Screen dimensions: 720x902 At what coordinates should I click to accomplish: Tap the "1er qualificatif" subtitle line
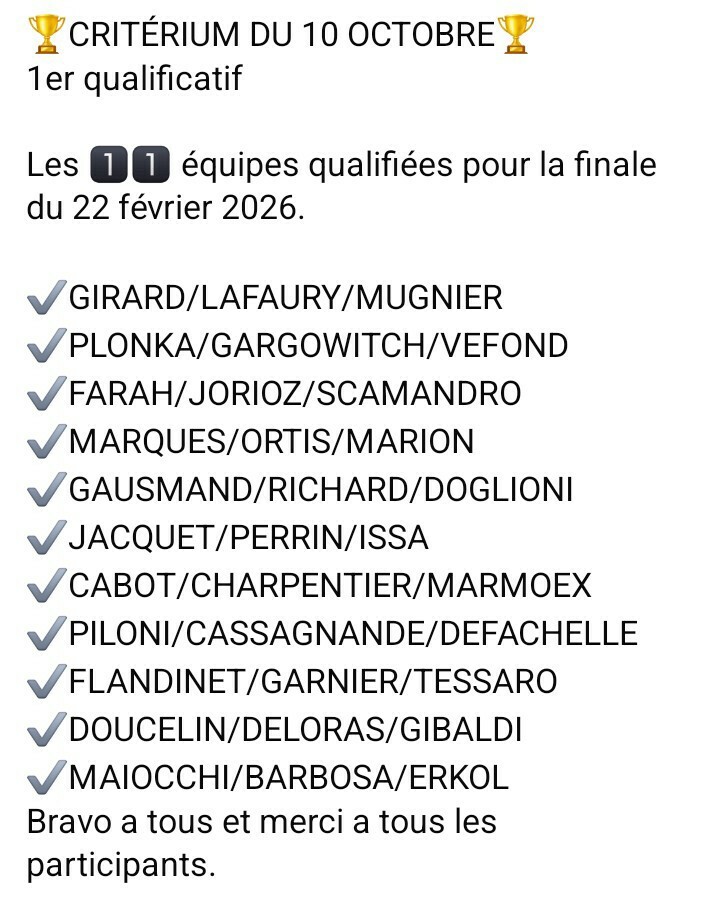(x=134, y=80)
